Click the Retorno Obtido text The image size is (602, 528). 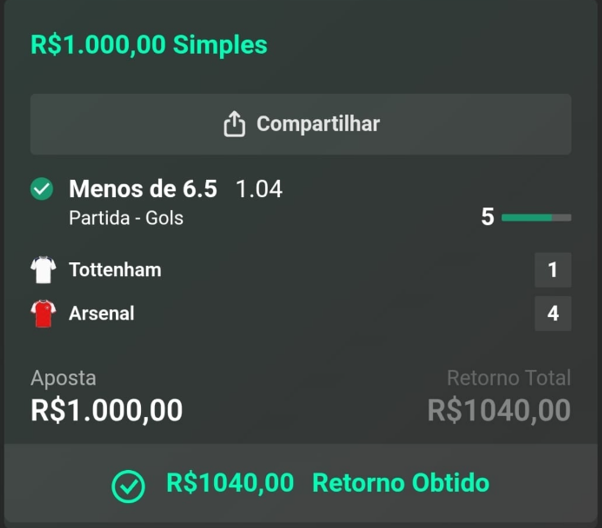point(401,484)
